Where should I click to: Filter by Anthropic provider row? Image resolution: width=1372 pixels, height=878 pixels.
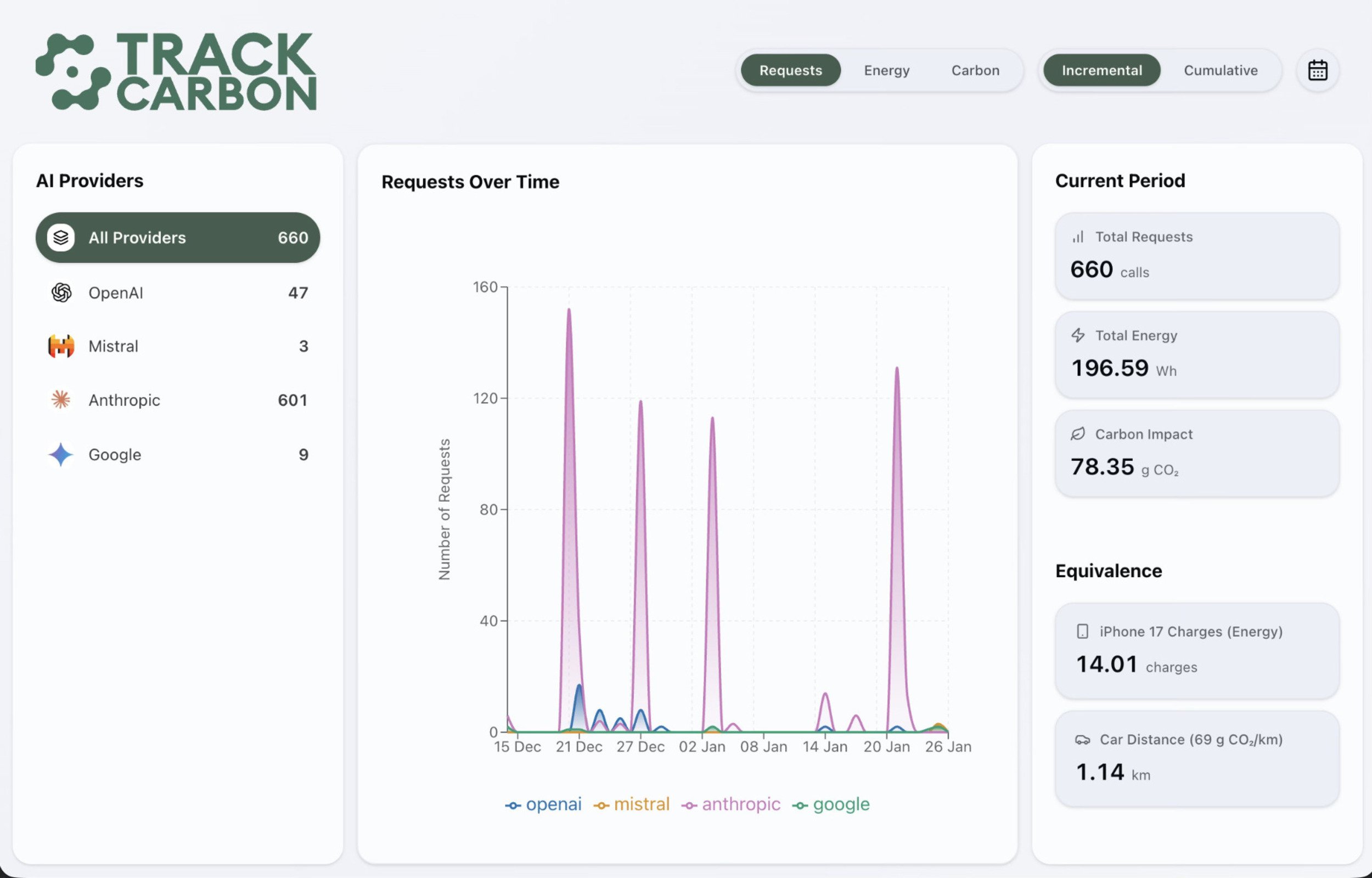point(177,399)
